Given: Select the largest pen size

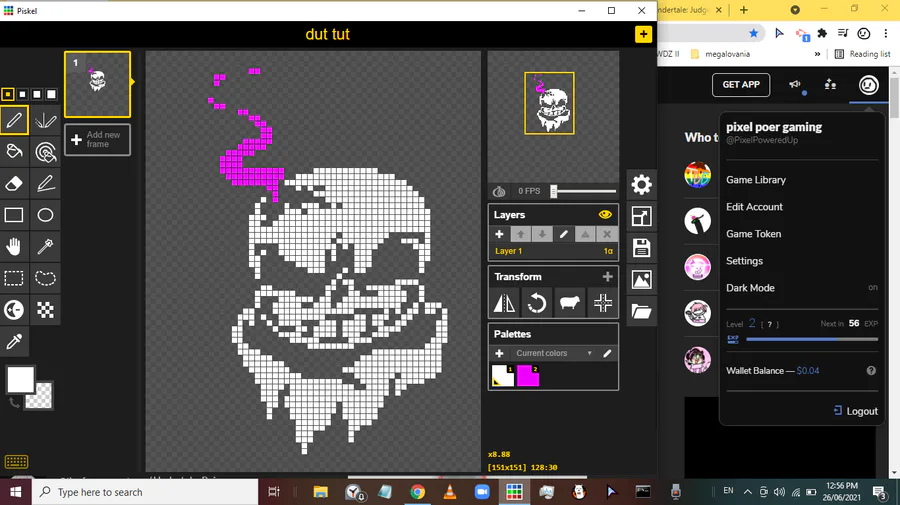Looking at the screenshot, I should pos(51,94).
